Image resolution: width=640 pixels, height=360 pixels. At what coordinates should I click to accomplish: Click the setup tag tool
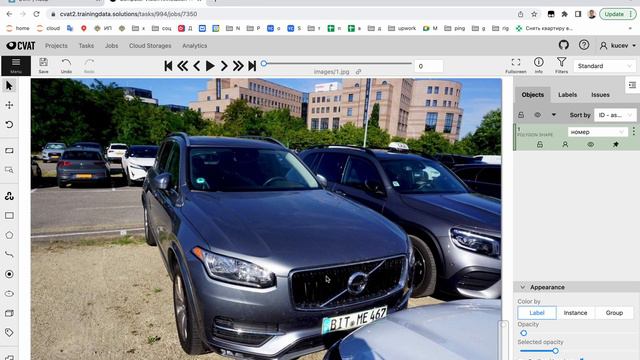(x=9, y=333)
